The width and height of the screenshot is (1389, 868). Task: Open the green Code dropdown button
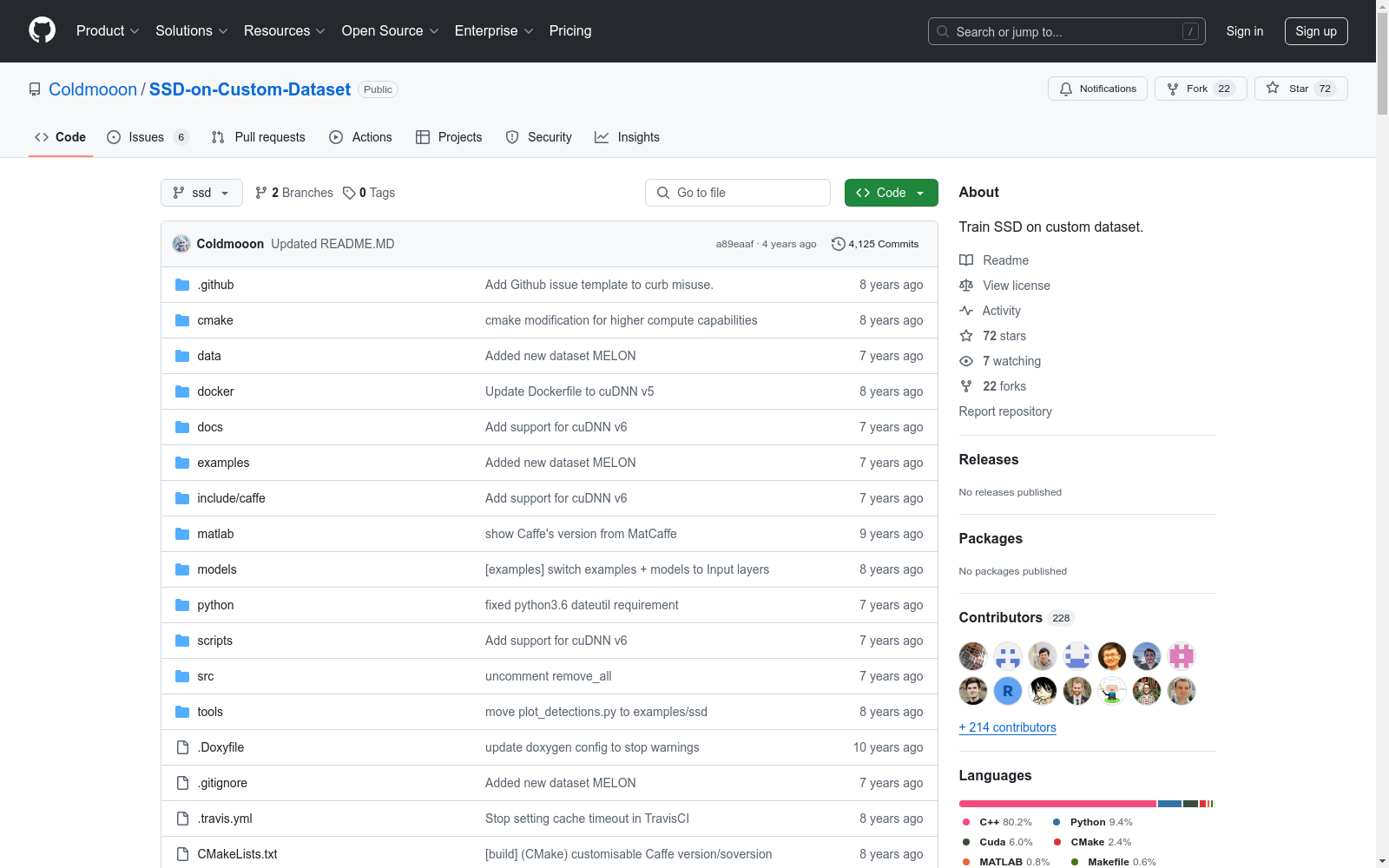(x=891, y=193)
